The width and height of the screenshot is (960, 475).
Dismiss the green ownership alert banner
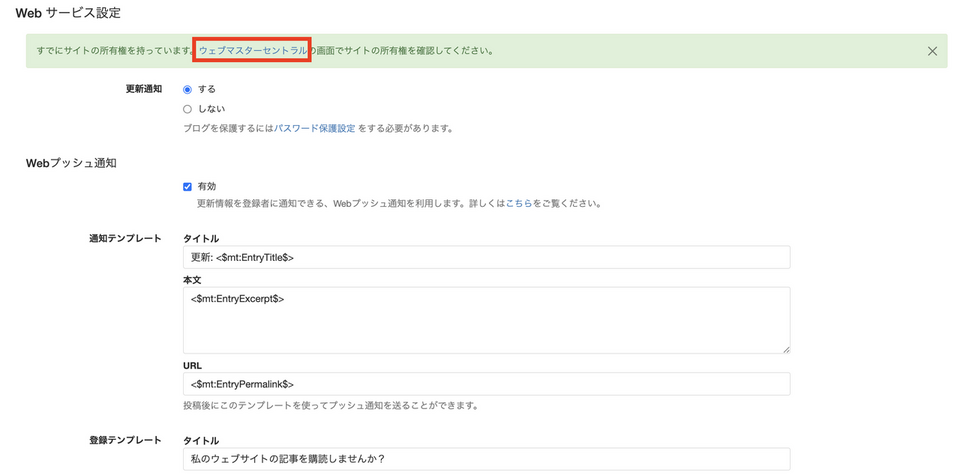point(932,51)
